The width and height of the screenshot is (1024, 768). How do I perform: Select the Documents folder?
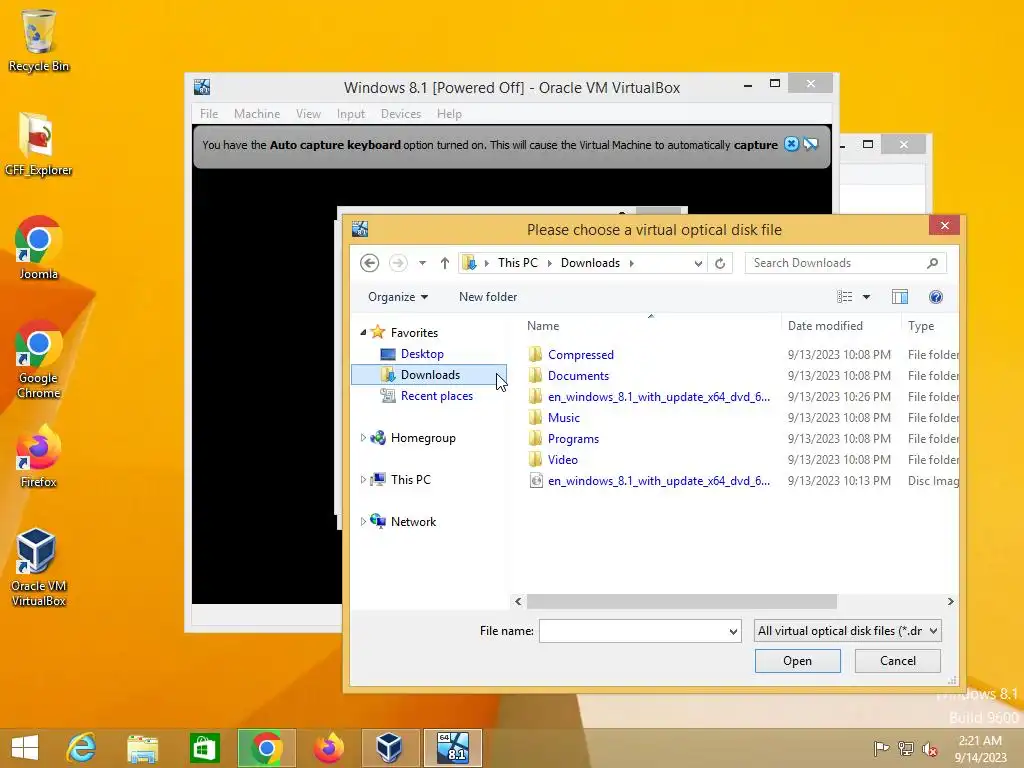tap(578, 376)
